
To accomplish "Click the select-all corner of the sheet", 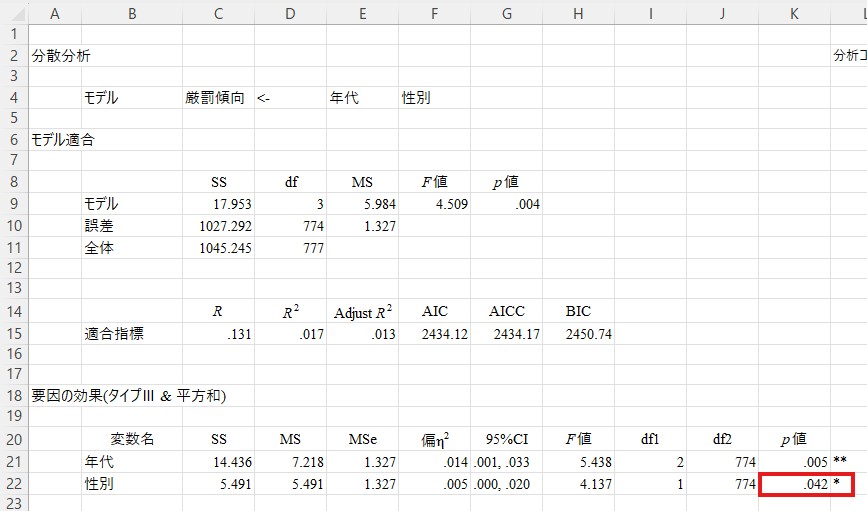I will coord(14,12).
